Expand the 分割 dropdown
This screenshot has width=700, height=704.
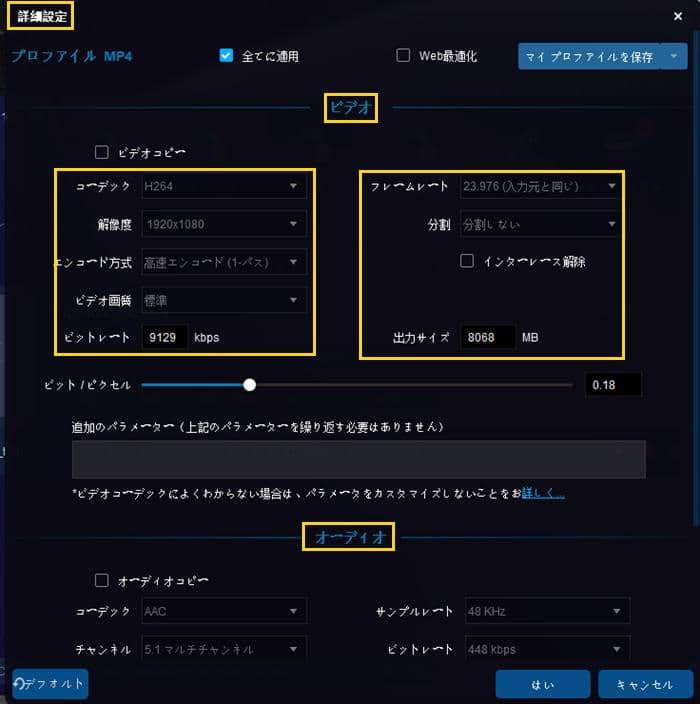point(541,224)
